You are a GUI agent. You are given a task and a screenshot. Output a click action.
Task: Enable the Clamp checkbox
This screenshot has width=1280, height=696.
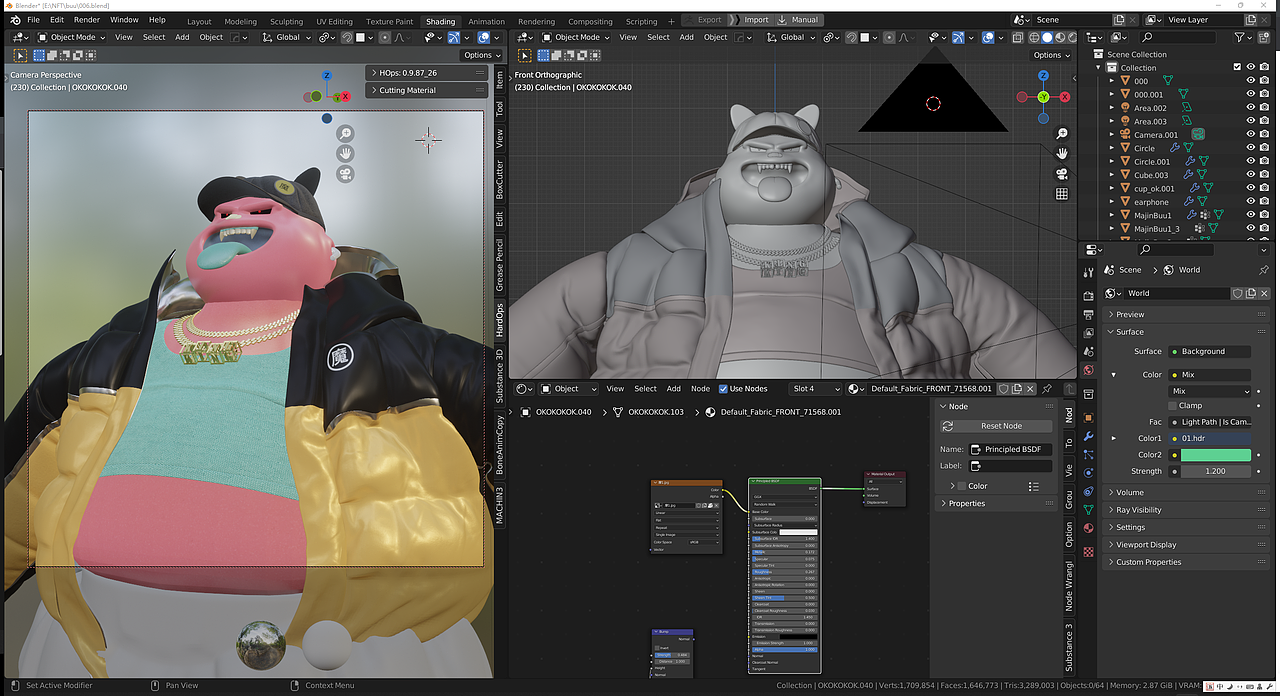point(1173,405)
